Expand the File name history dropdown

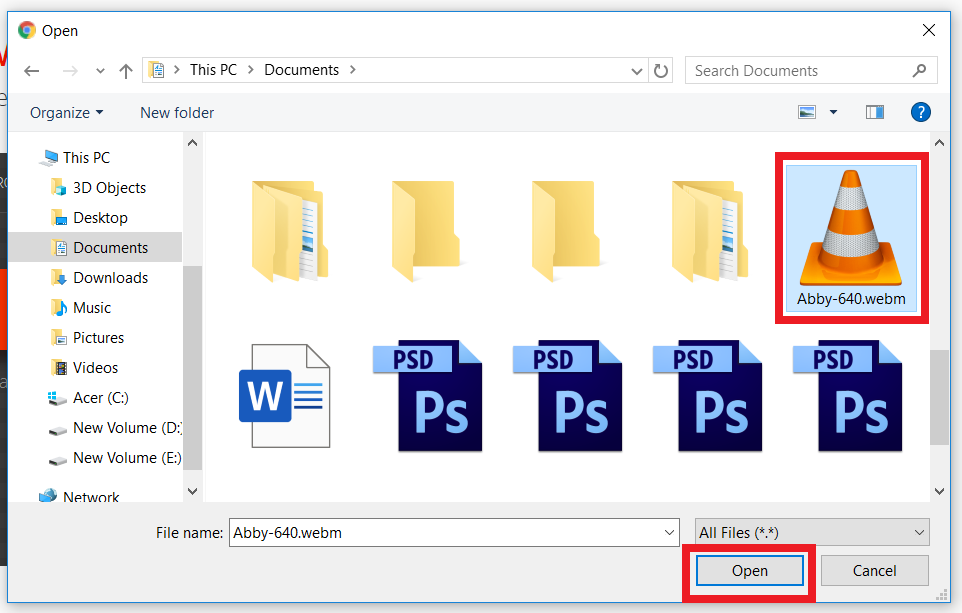coord(669,533)
